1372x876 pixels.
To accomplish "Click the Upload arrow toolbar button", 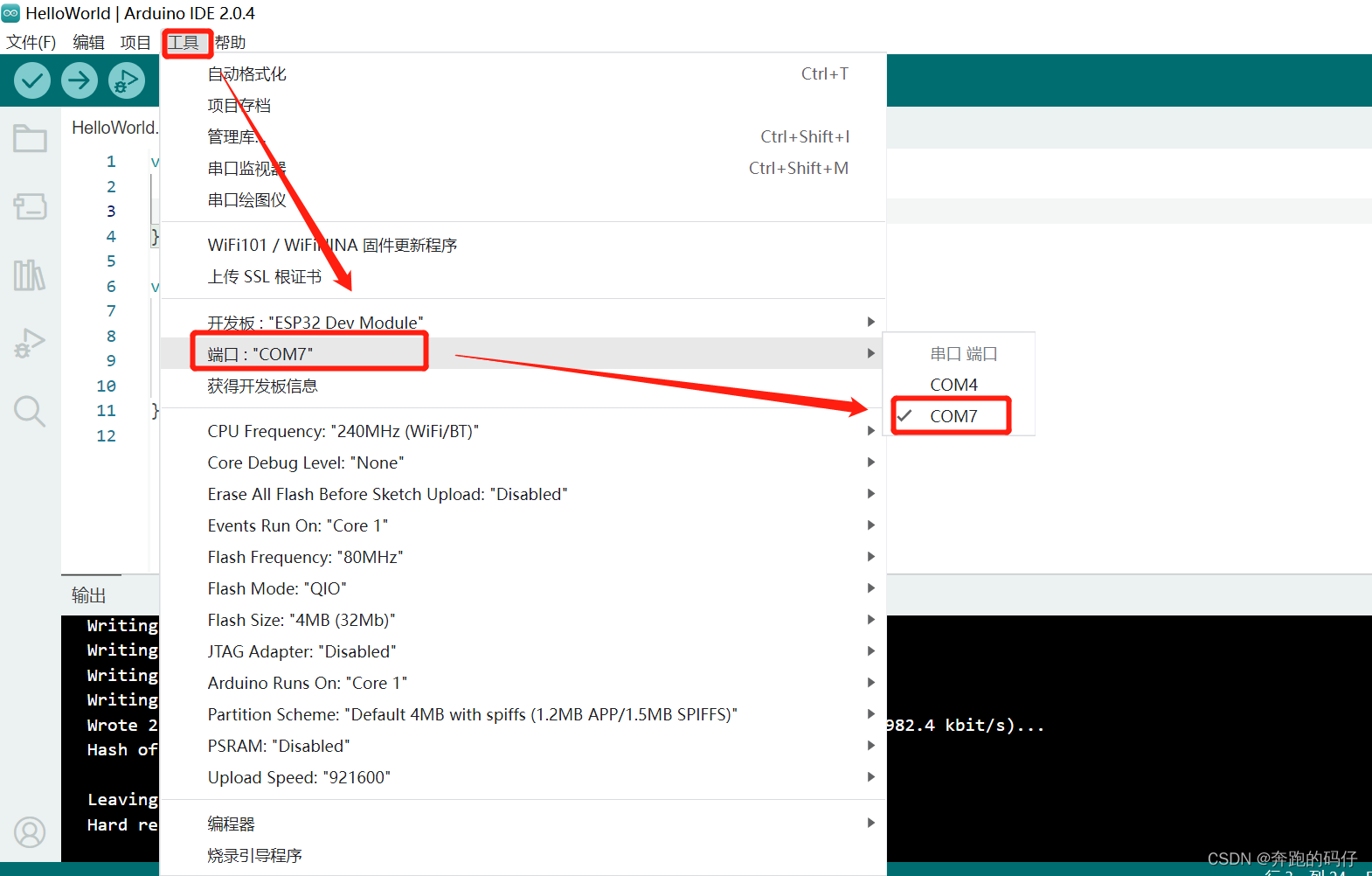I will (x=80, y=81).
